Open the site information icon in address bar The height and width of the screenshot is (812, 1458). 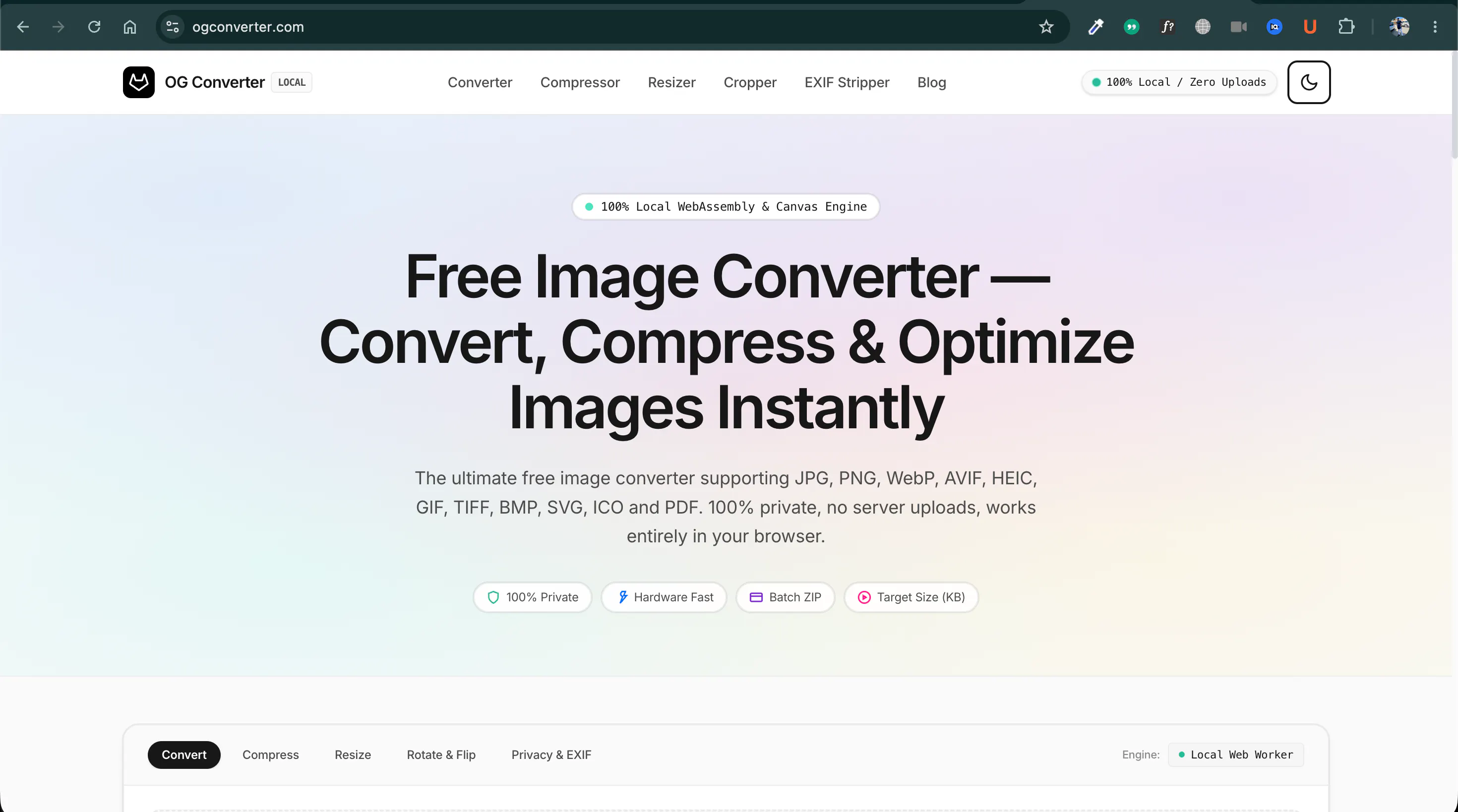173,27
